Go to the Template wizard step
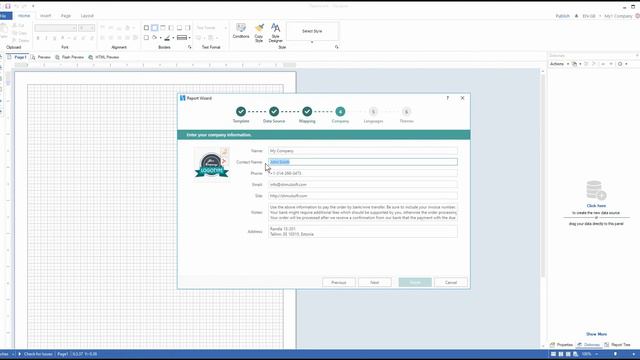Screen dimensions: 640x360 (241, 111)
